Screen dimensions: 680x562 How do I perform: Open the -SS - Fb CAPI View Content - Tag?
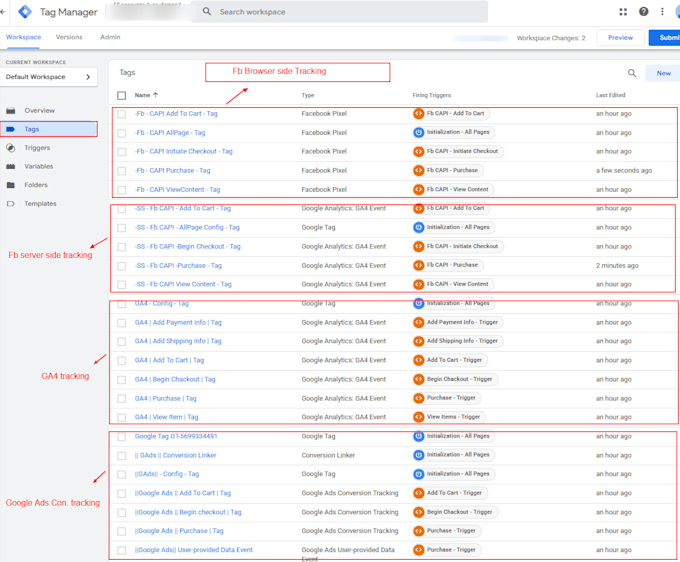click(183, 284)
